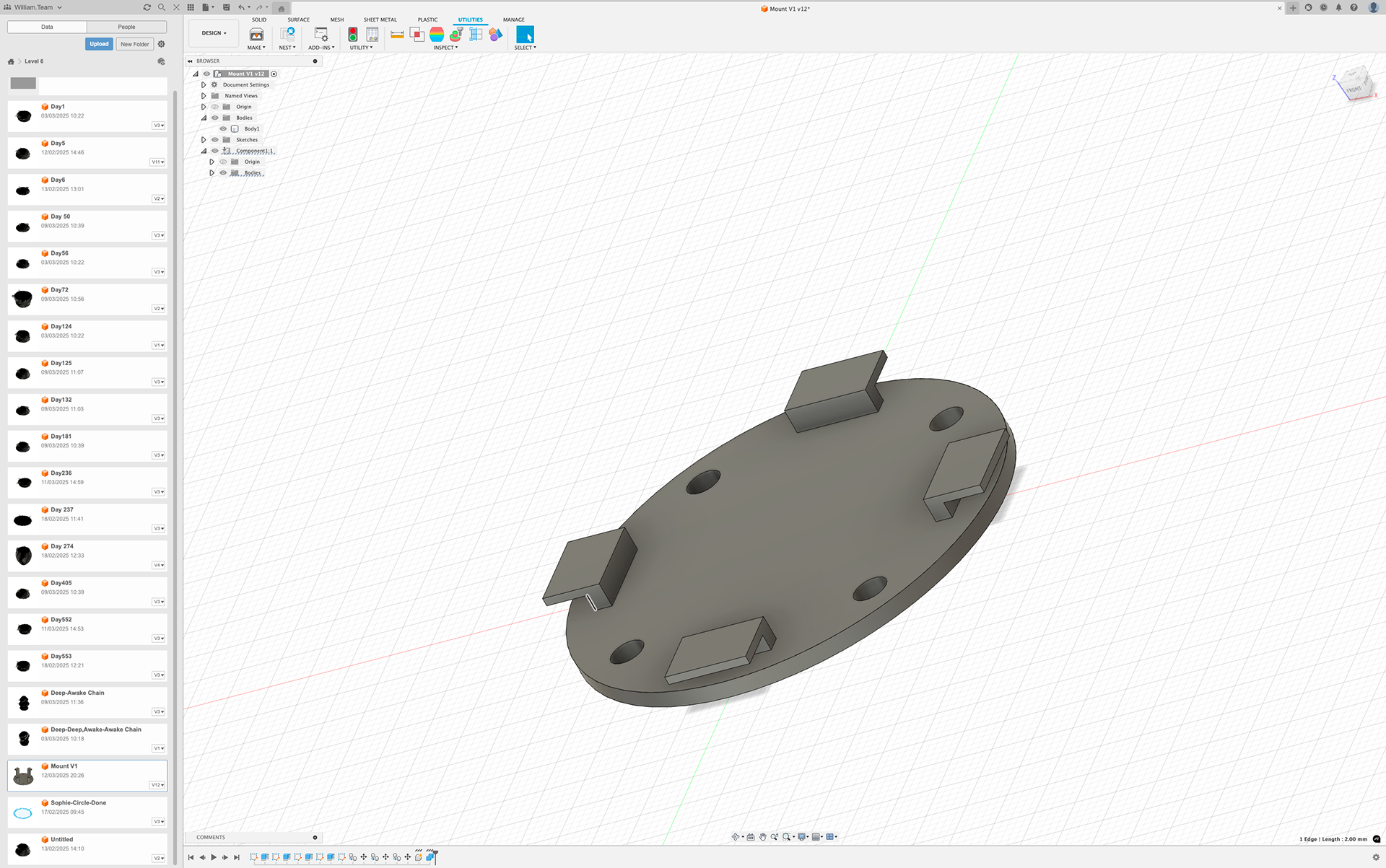Image resolution: width=1386 pixels, height=868 pixels.
Task: Open the People tab in data panel
Action: point(126,27)
